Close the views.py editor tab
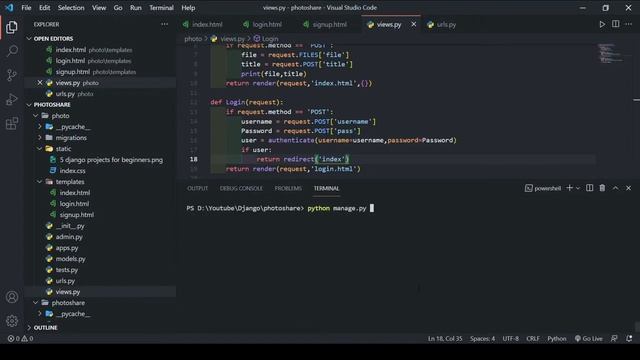 point(413,24)
